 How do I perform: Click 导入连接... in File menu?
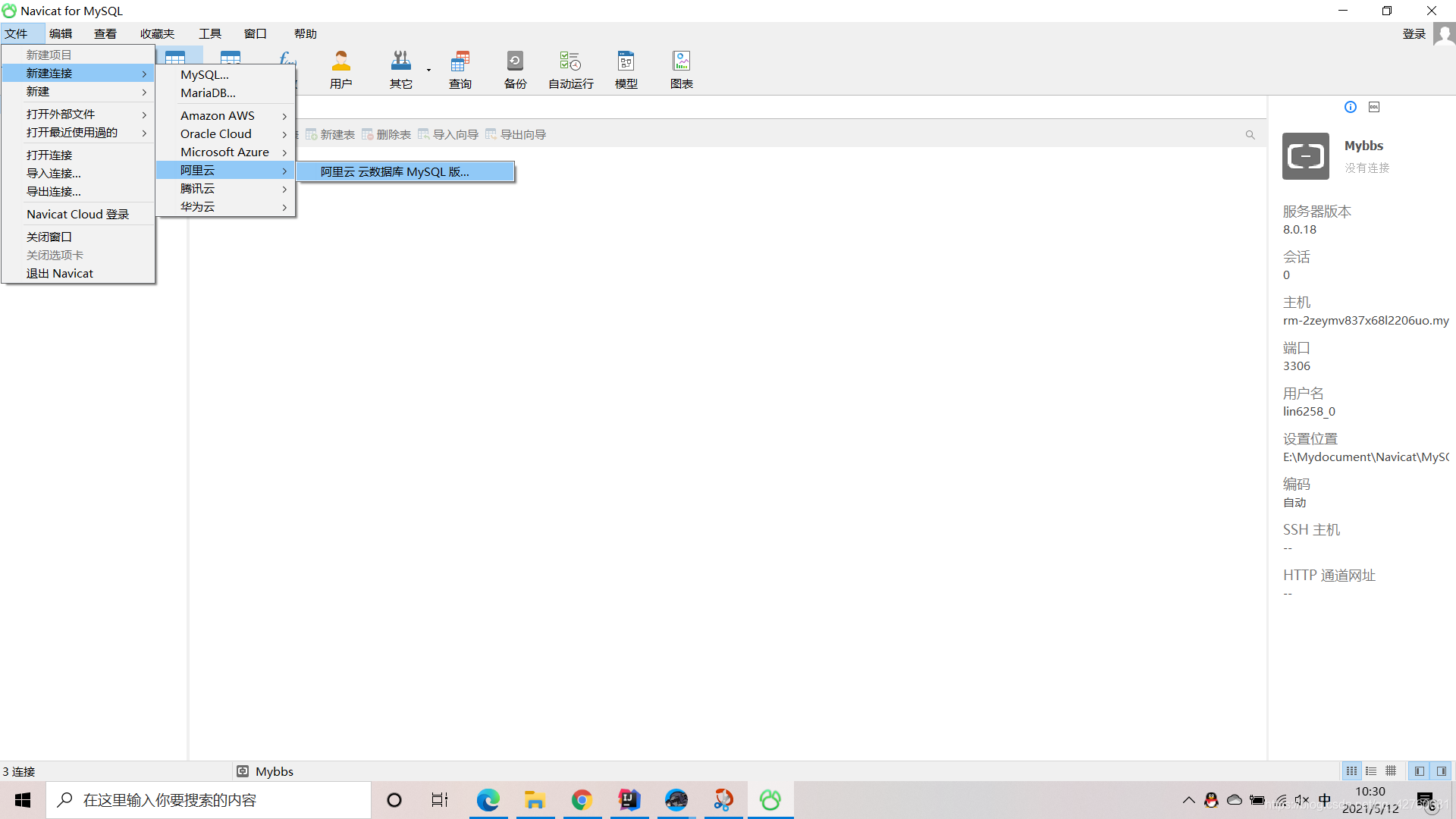(78, 174)
